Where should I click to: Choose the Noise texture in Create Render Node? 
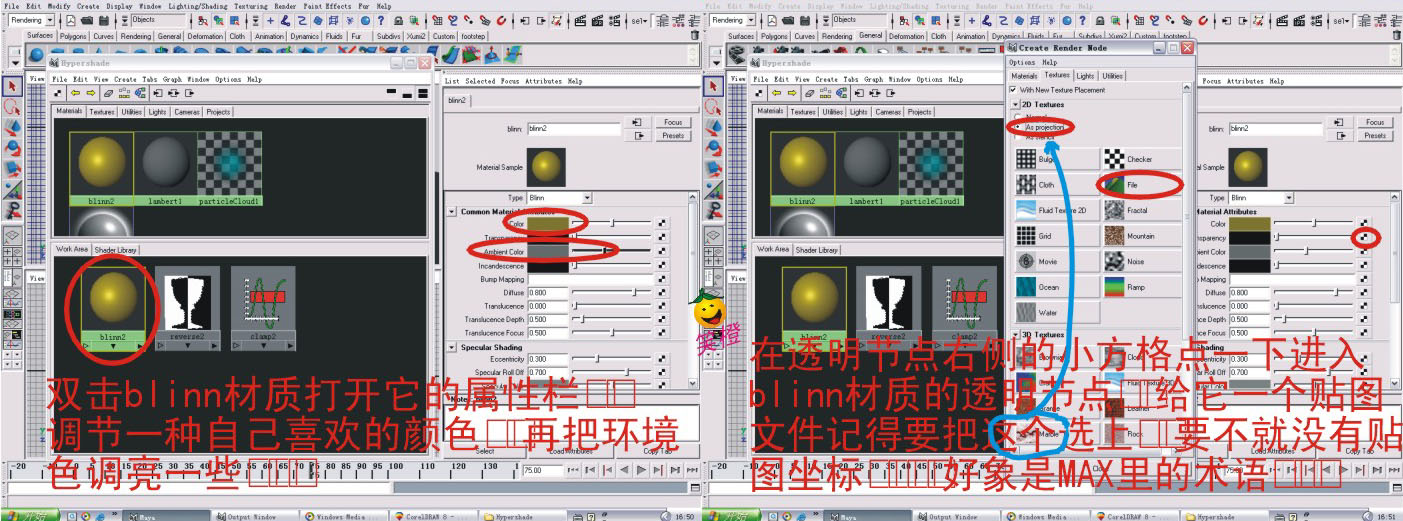[1144, 262]
